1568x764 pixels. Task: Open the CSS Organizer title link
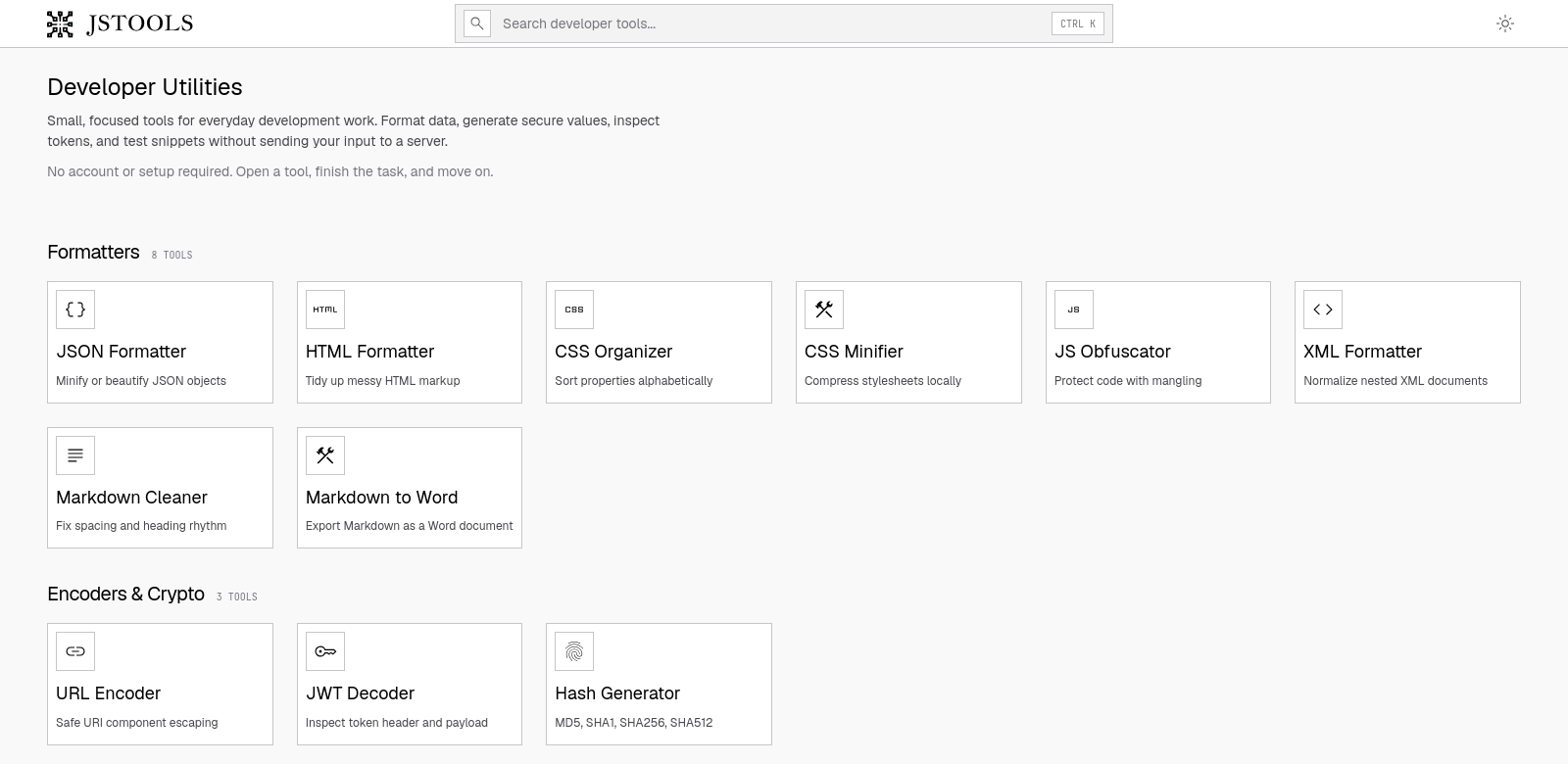613,352
